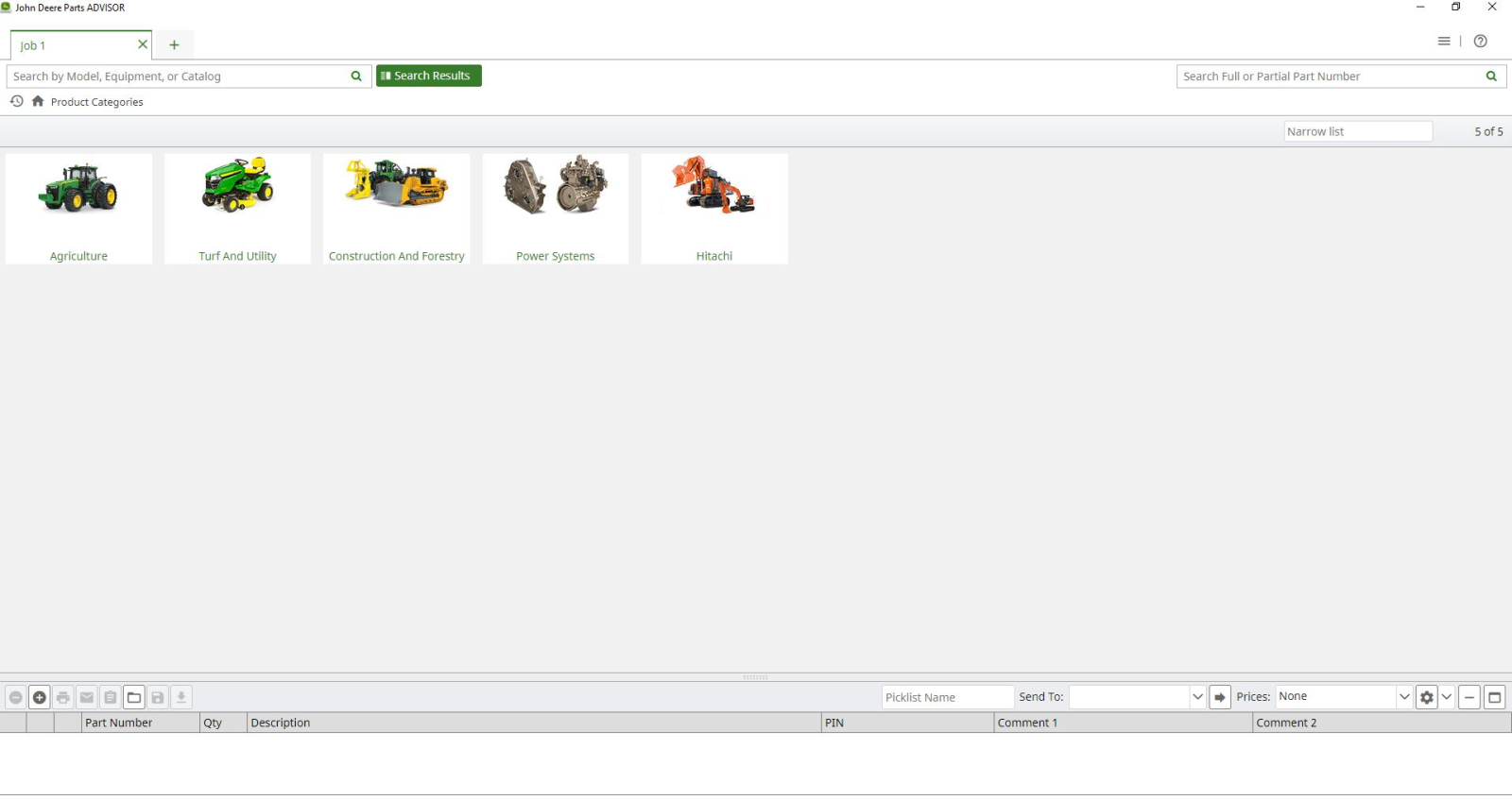Click the Qty column header
The width and height of the screenshot is (1512, 800).
click(223, 723)
